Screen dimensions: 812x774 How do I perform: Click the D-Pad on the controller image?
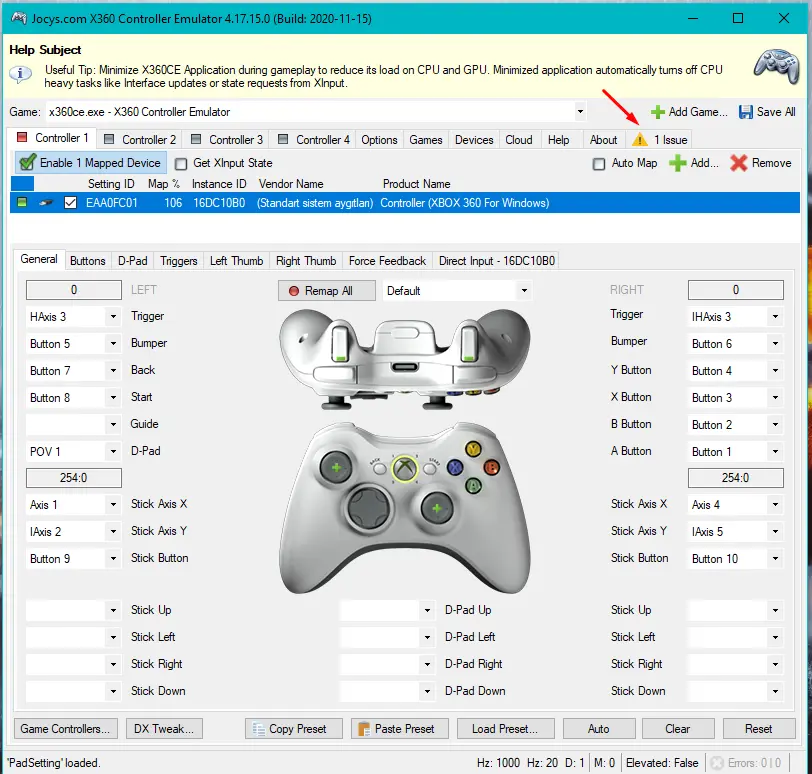369,507
